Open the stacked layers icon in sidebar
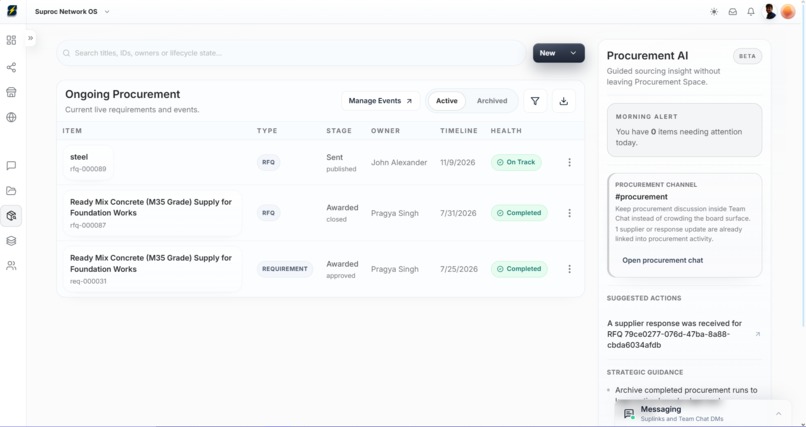This screenshot has height=427, width=806. click(x=11, y=240)
